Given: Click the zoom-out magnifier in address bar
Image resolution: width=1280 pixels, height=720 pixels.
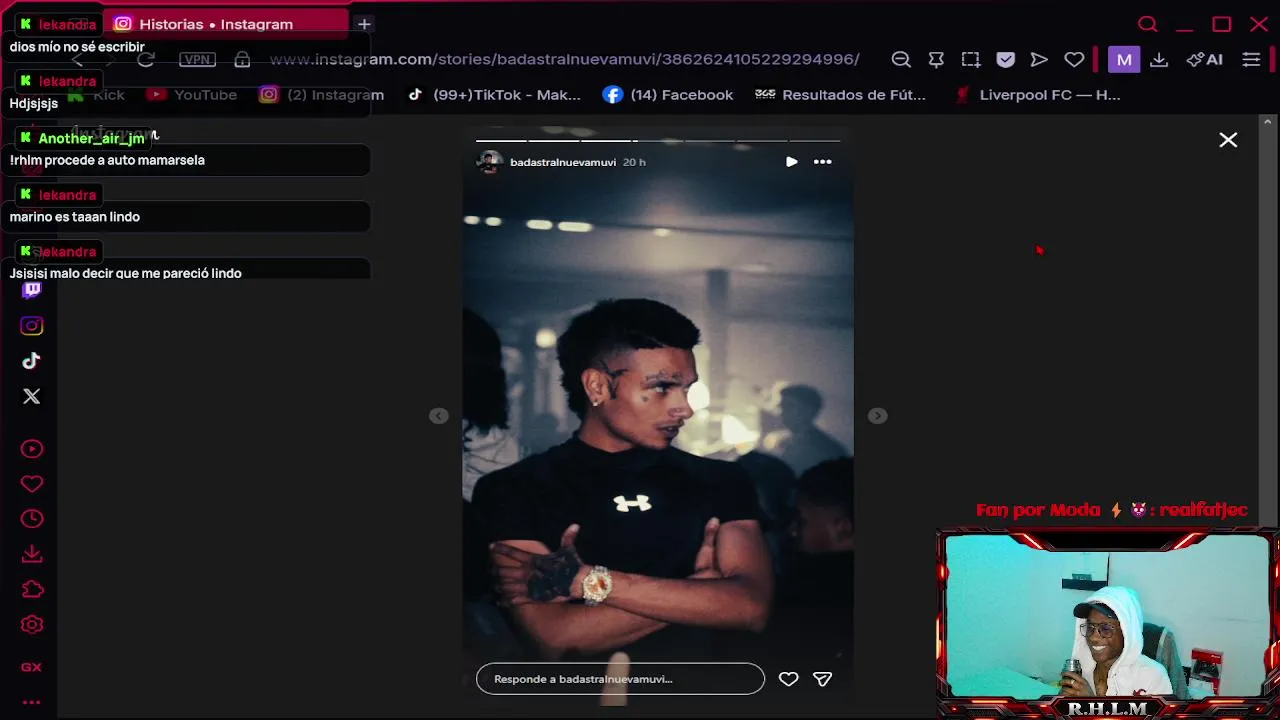Looking at the screenshot, I should point(901,60).
